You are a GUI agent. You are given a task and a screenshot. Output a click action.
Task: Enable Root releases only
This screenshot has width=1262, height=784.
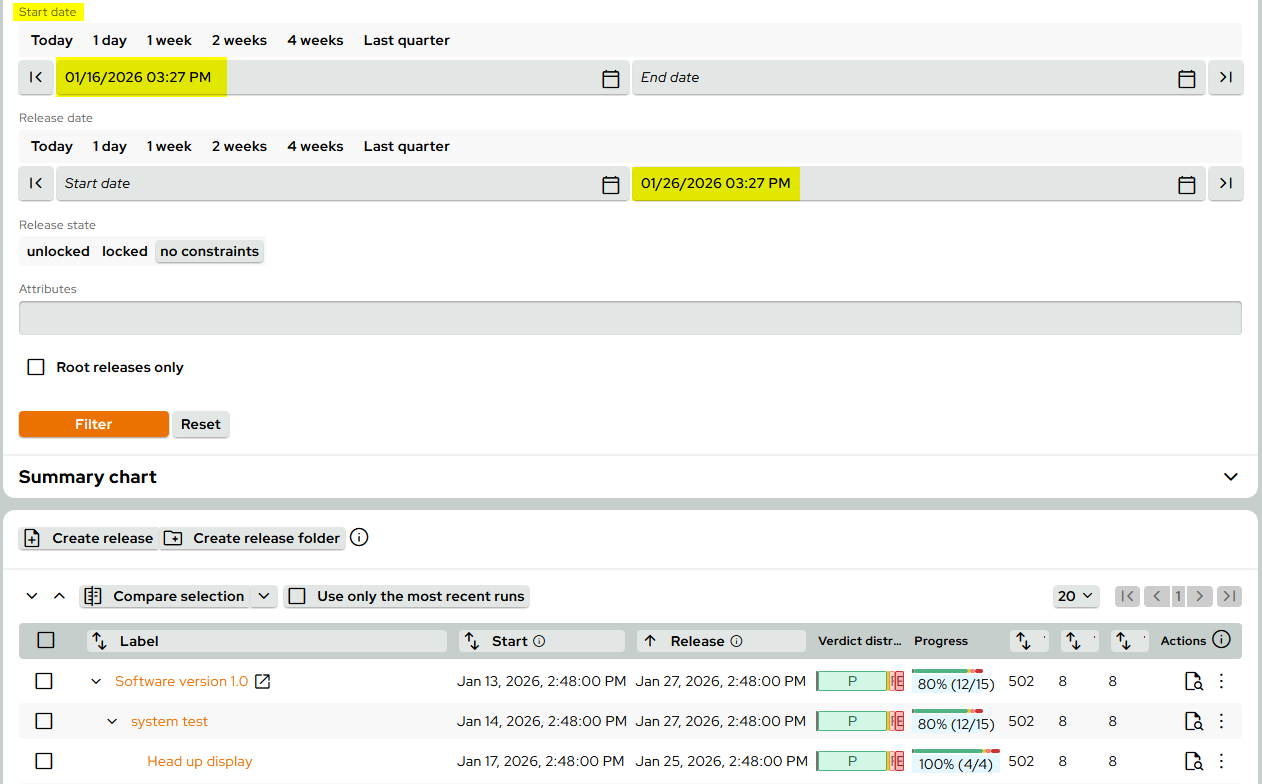point(36,367)
